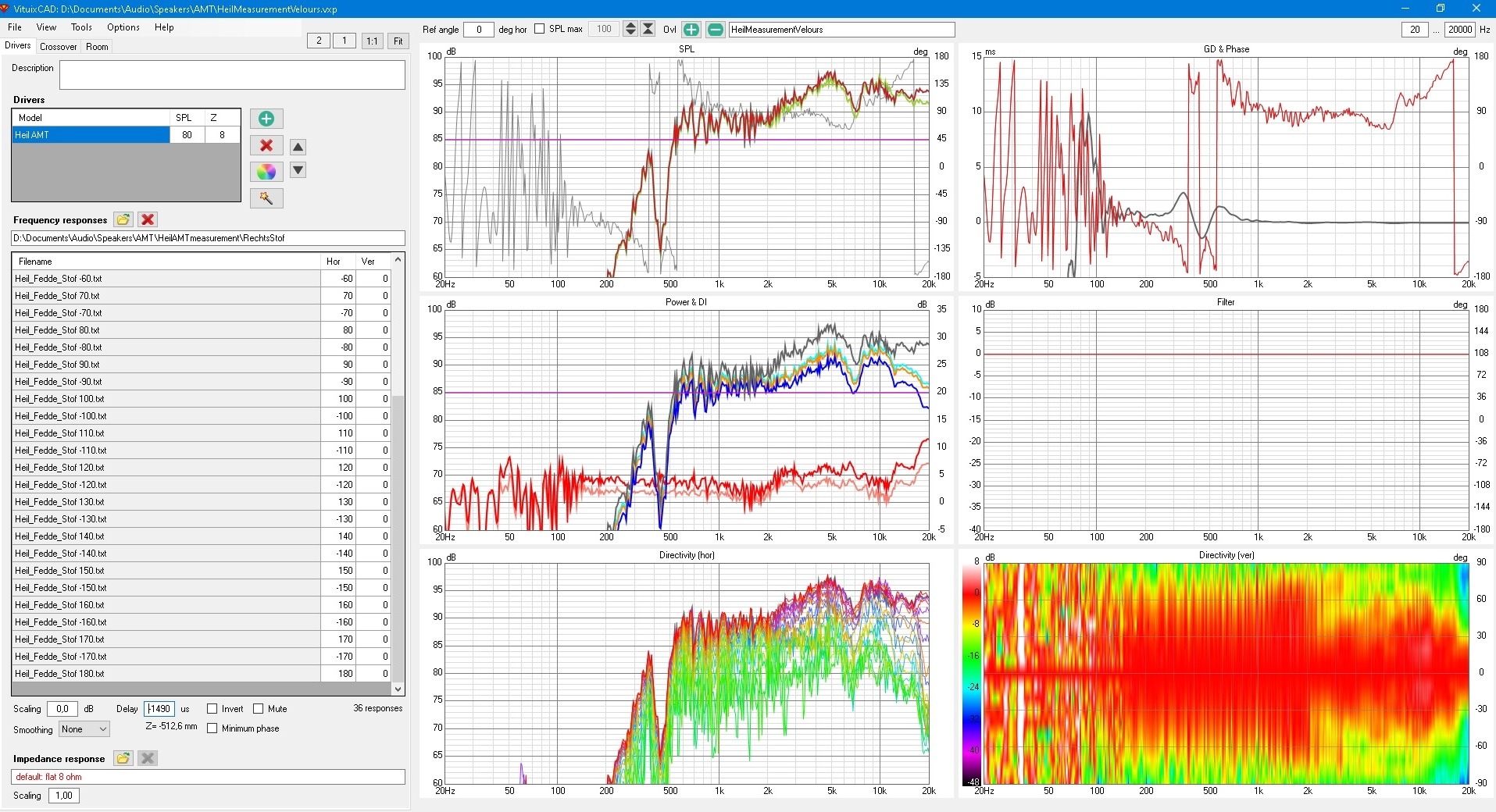Open an impedance response file with the folder icon
The width and height of the screenshot is (1496, 812).
tap(123, 758)
